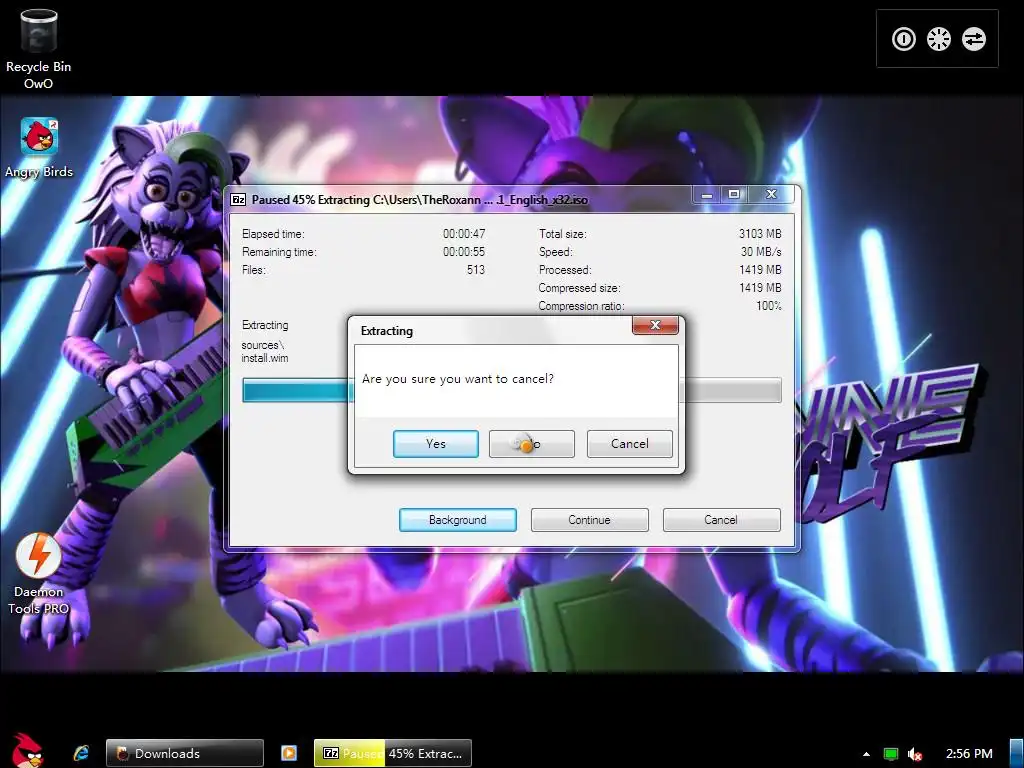
Task: Click the 'Are you sure you want to cancel?' text
Action: [457, 379]
